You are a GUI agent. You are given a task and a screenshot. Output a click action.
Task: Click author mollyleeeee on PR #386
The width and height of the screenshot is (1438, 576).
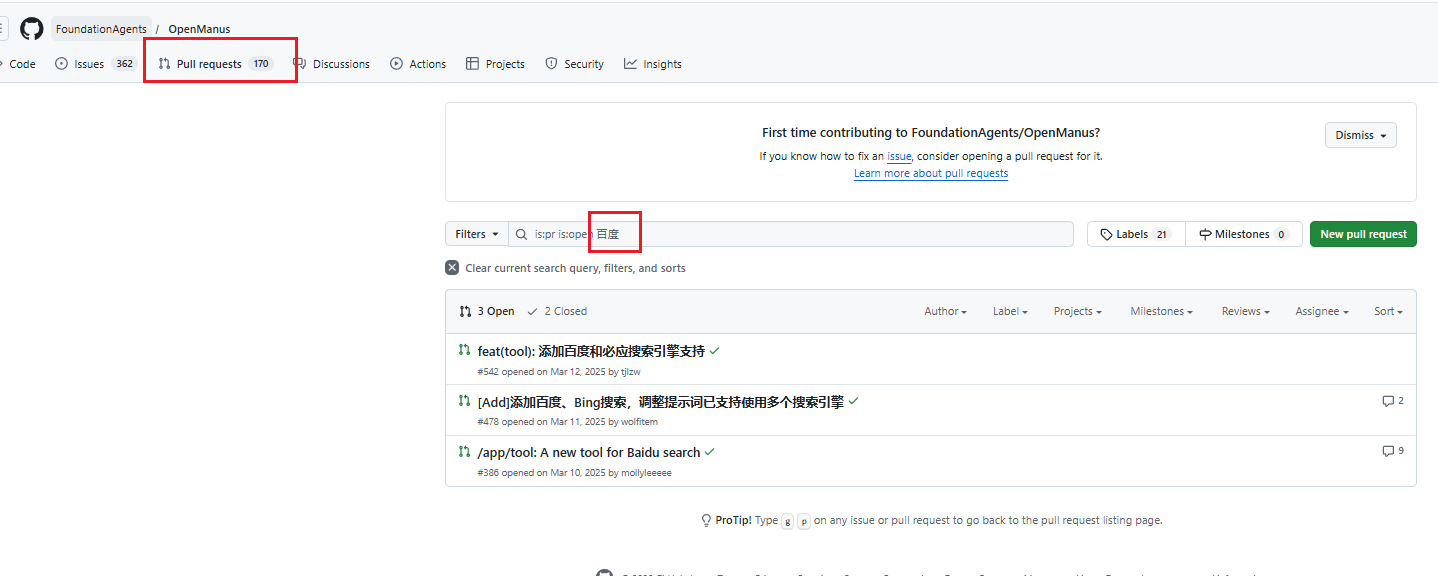pos(646,473)
